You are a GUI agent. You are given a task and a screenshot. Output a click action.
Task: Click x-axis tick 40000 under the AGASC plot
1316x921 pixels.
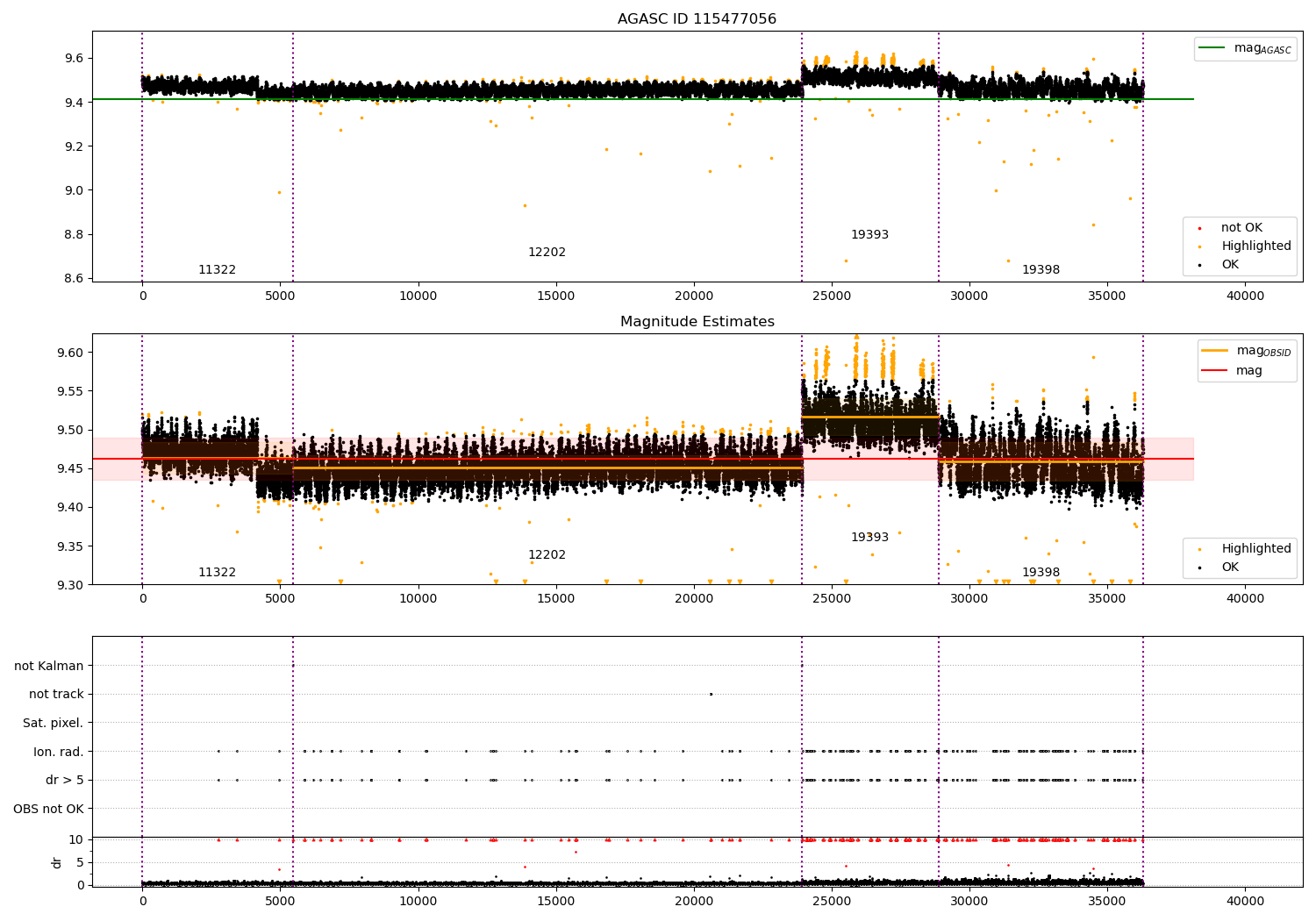point(1244,296)
